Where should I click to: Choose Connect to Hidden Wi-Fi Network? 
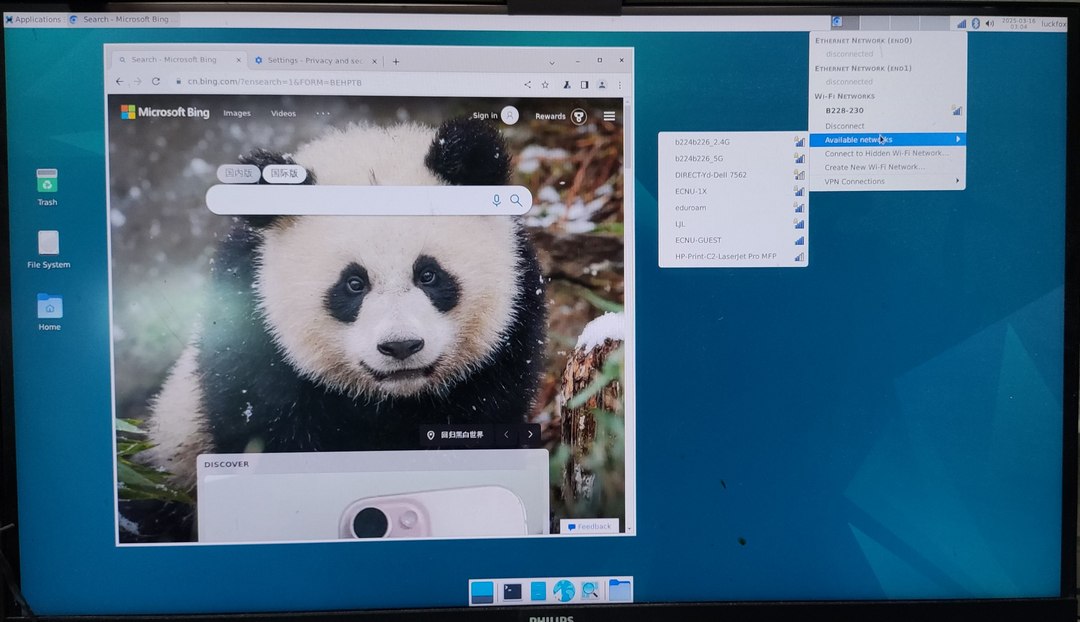tap(887, 154)
